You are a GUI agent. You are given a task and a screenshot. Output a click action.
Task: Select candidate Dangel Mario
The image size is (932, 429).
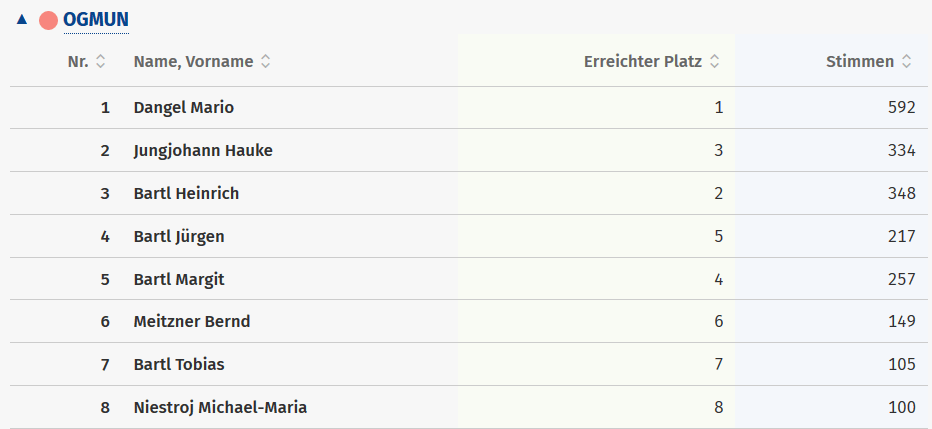[x=184, y=108]
